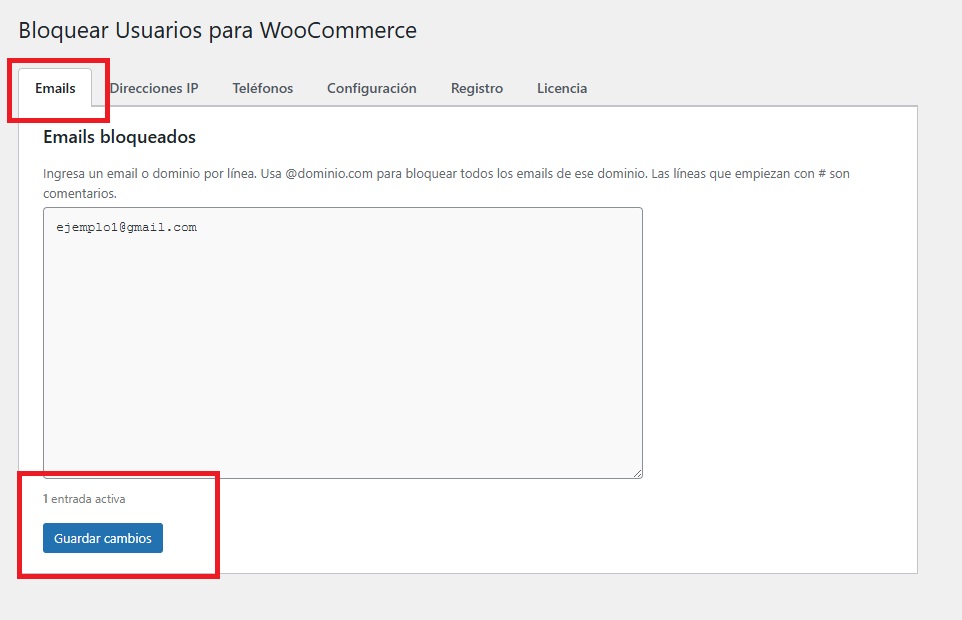Click the @dominio.com example in help text
The height and width of the screenshot is (620, 962).
click(335, 173)
